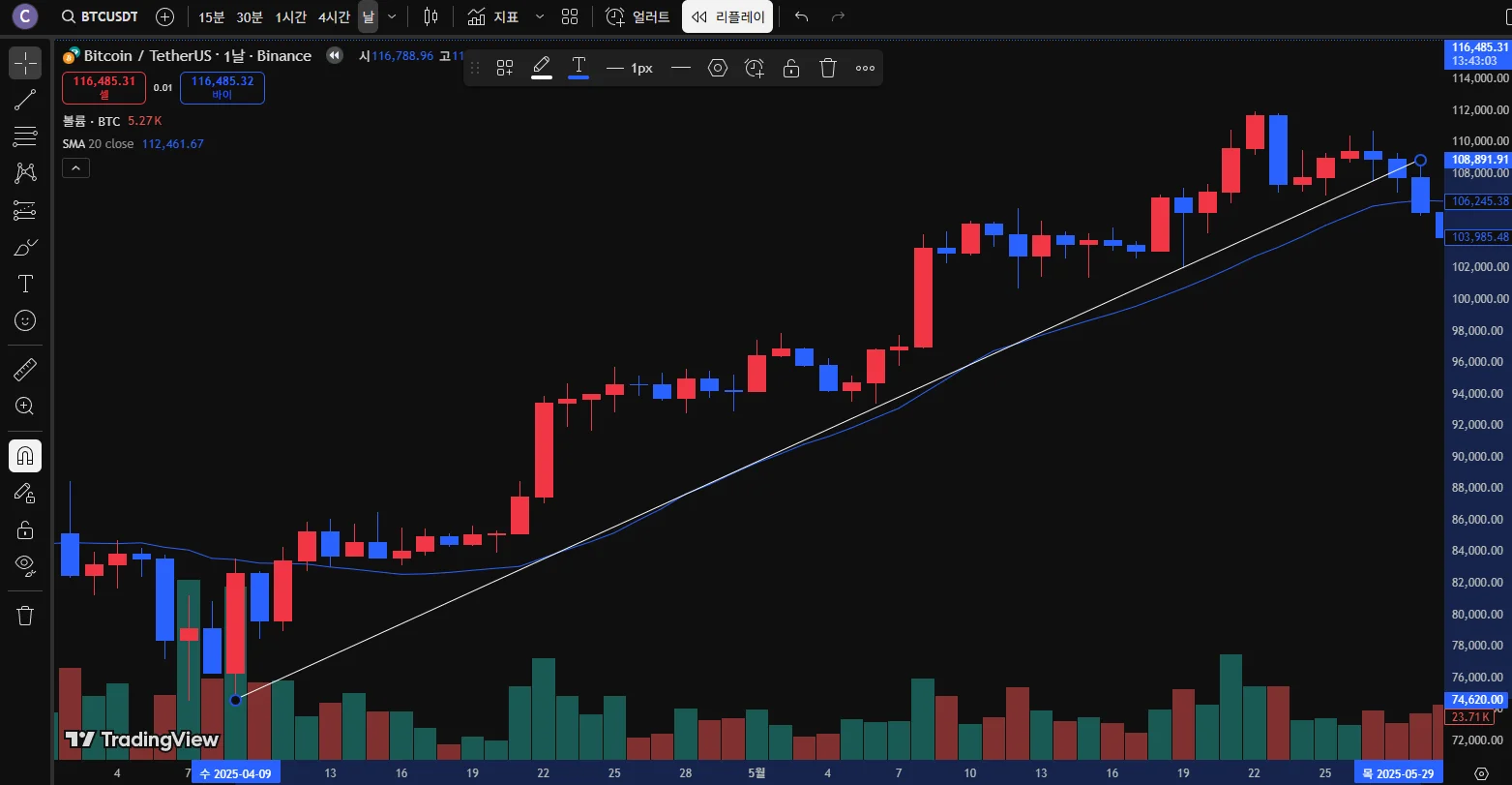Open the Fibonacci retracement tools
Screen dimensions: 1512x785
(x=25, y=136)
